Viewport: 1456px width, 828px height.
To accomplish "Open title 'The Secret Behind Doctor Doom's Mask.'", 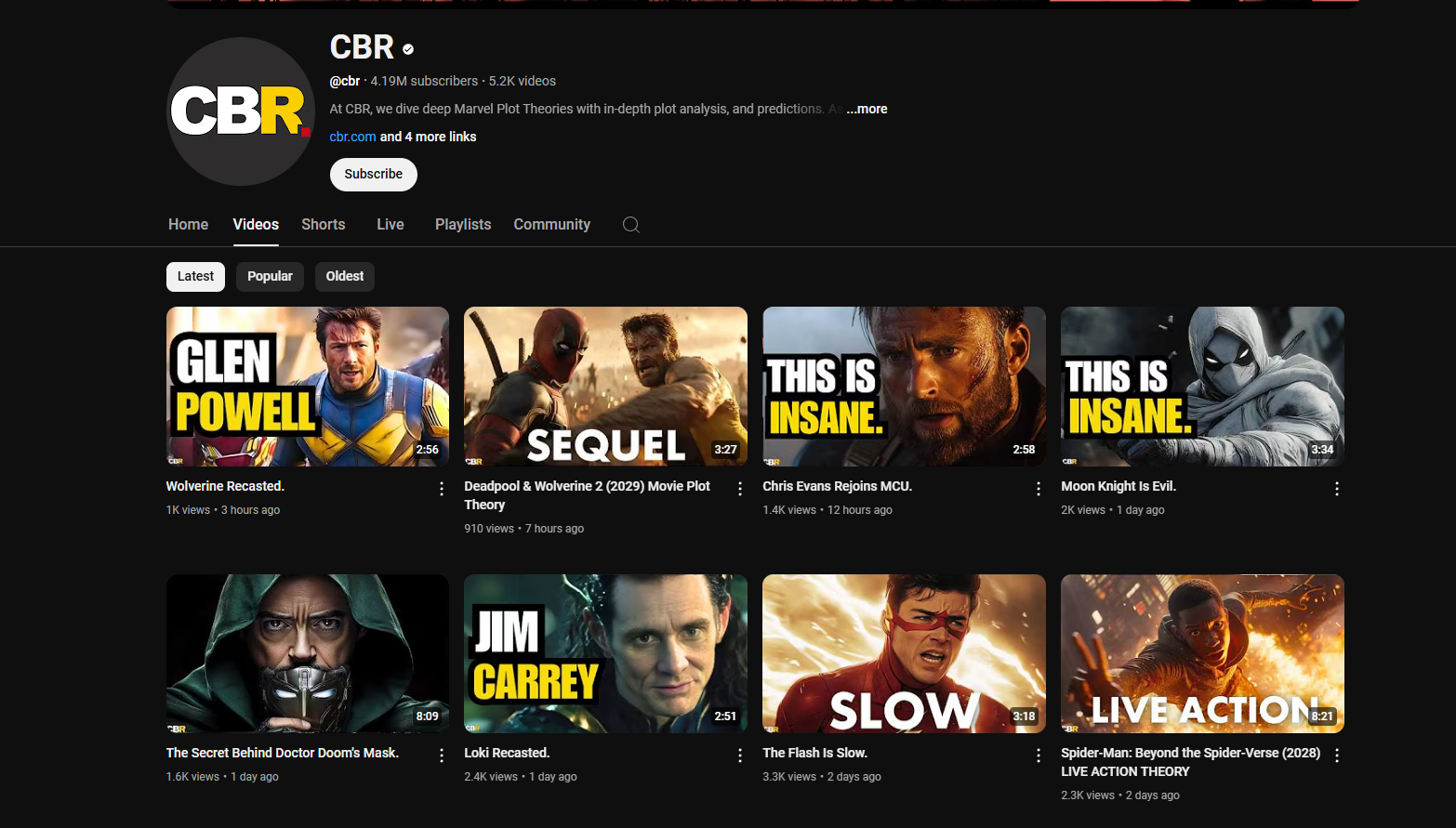I will point(283,753).
